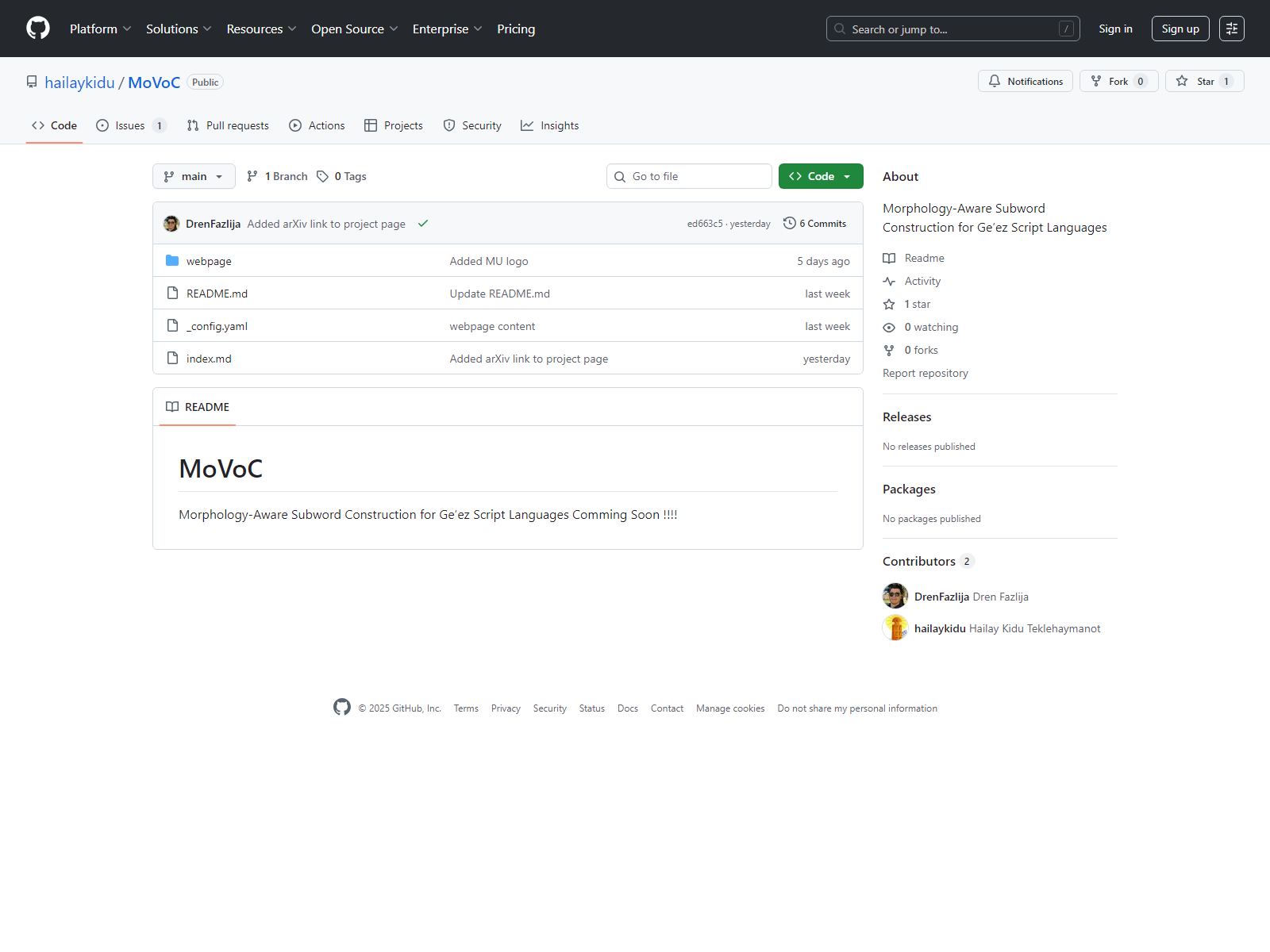The height and width of the screenshot is (952, 1270).
Task: Click the star icon beside 1 star
Action: tap(889, 304)
